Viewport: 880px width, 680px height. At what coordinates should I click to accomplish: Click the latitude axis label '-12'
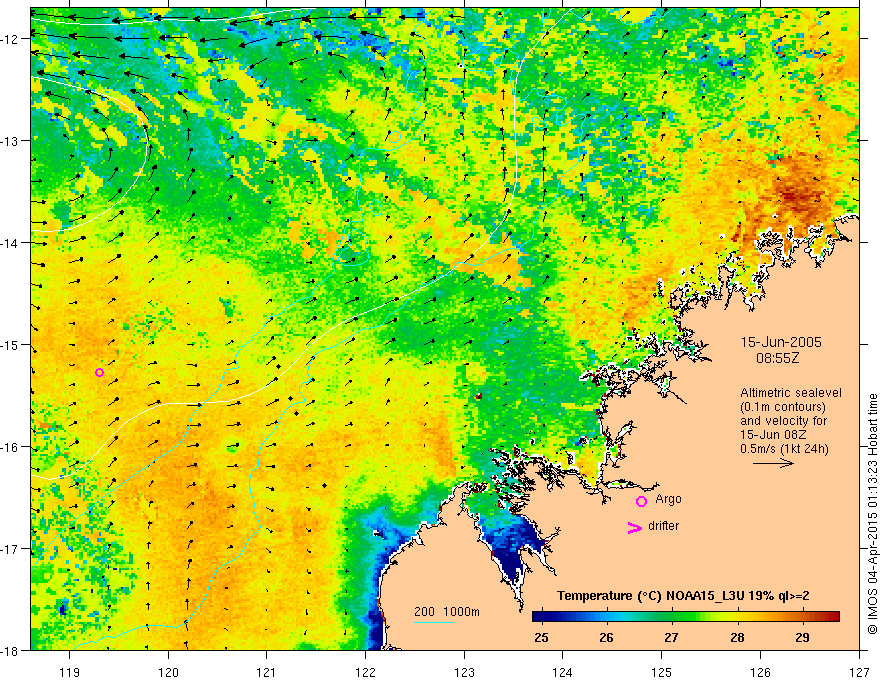(11, 39)
